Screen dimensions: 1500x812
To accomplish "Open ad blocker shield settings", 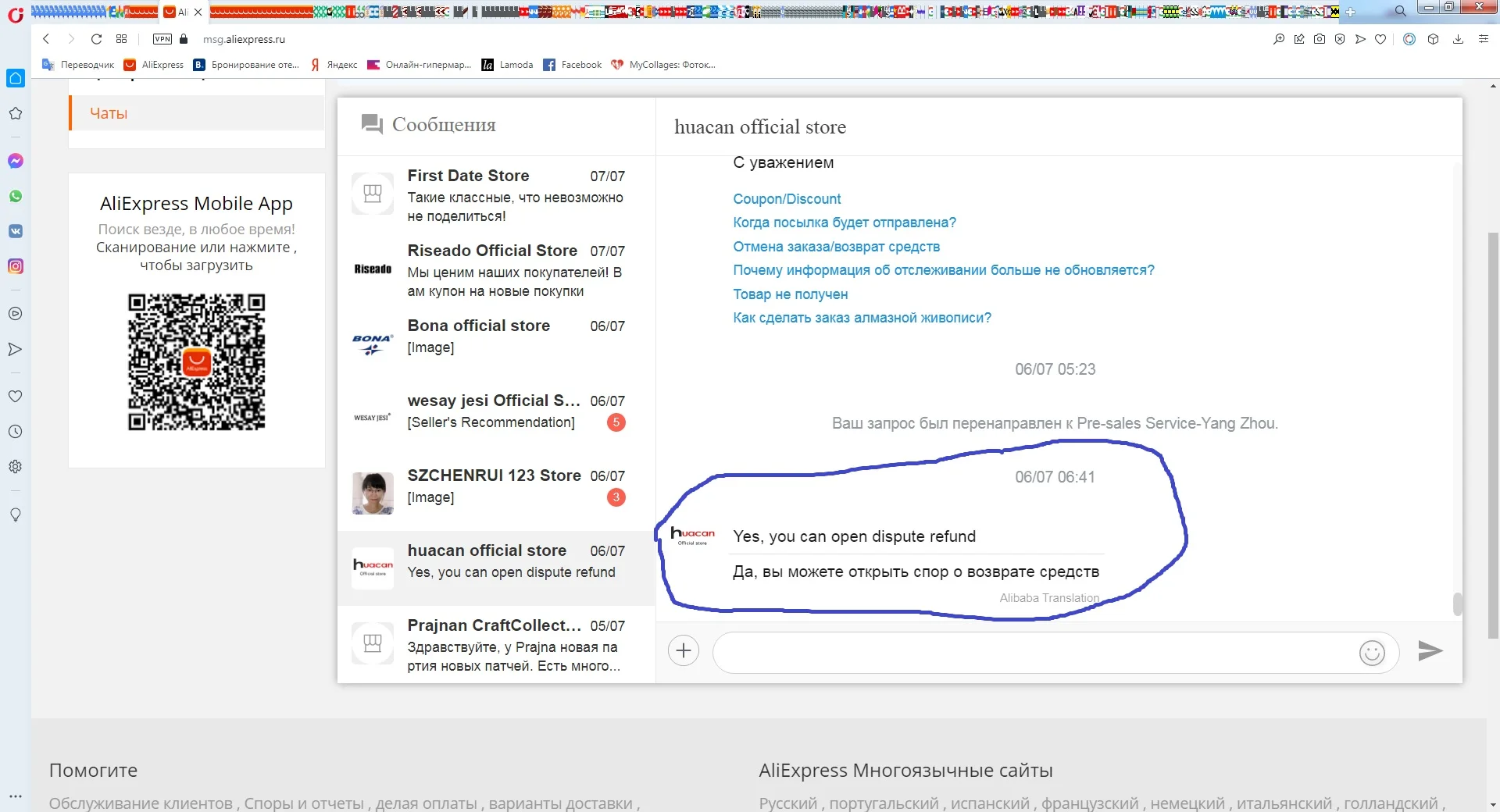I will pyautogui.click(x=1340, y=39).
